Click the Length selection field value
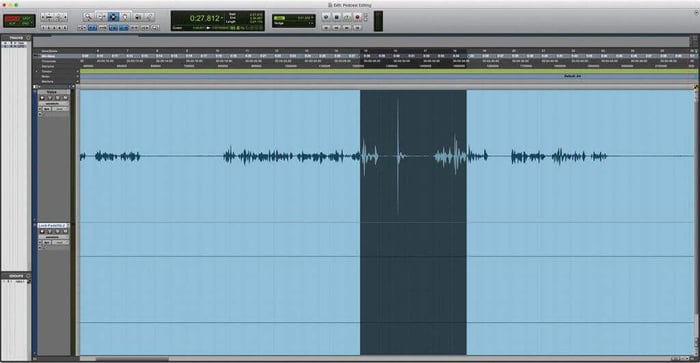Screen dimensions: 700x363 [256, 22]
